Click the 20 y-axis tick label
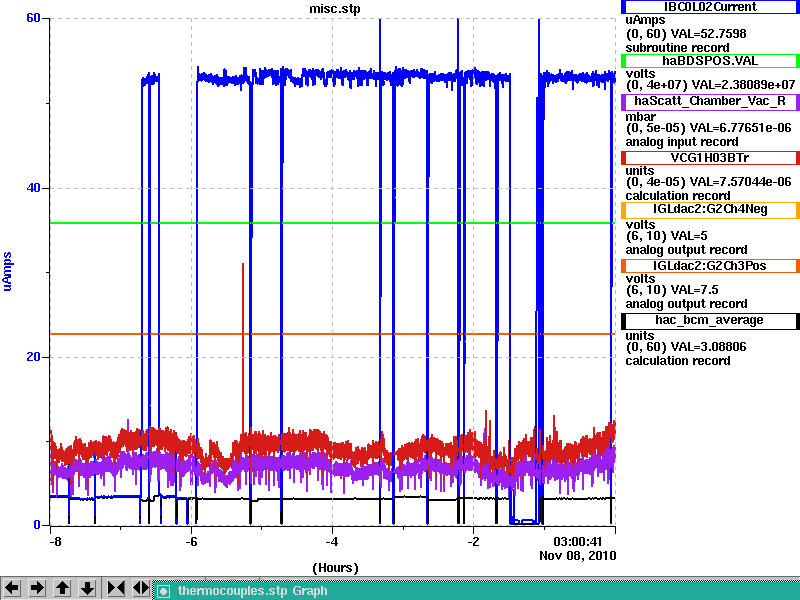This screenshot has height=600, width=800. 33,357
